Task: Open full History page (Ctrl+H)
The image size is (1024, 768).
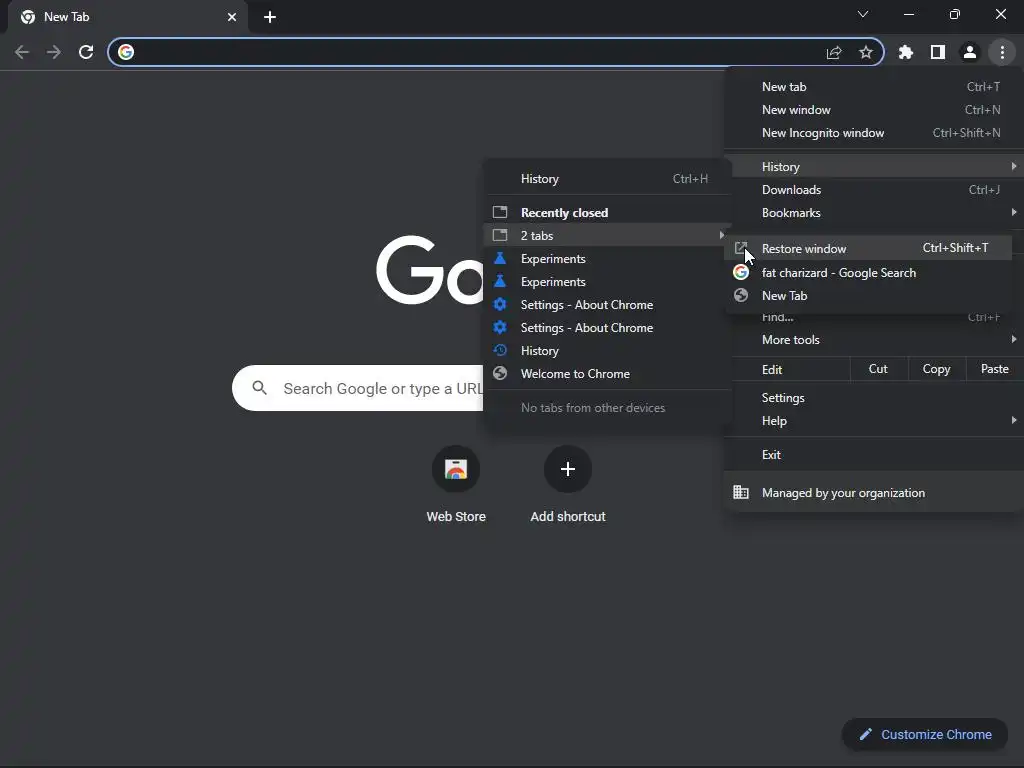Action: point(607,179)
